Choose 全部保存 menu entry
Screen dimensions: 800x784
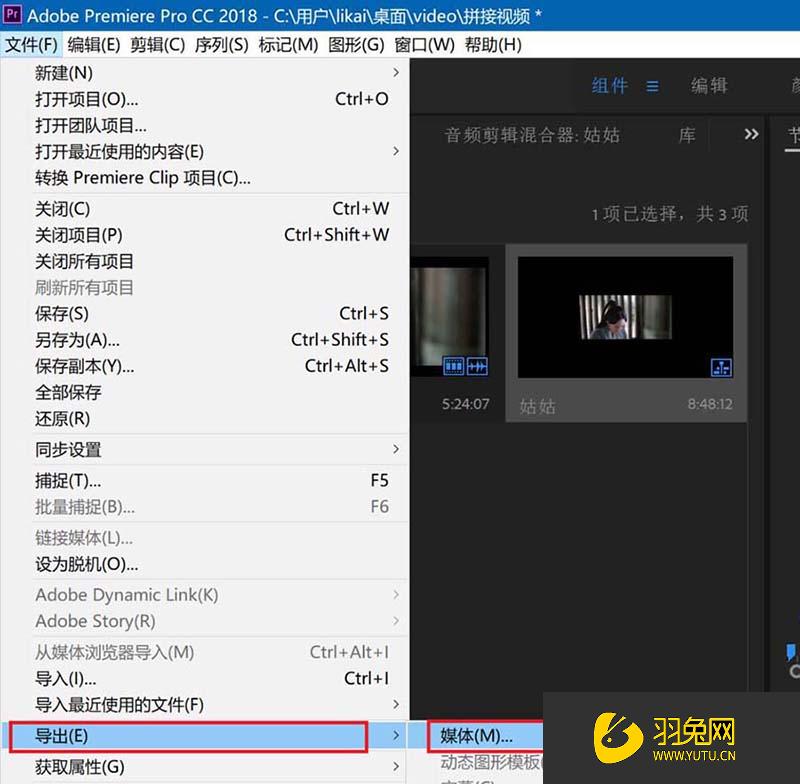point(205,392)
